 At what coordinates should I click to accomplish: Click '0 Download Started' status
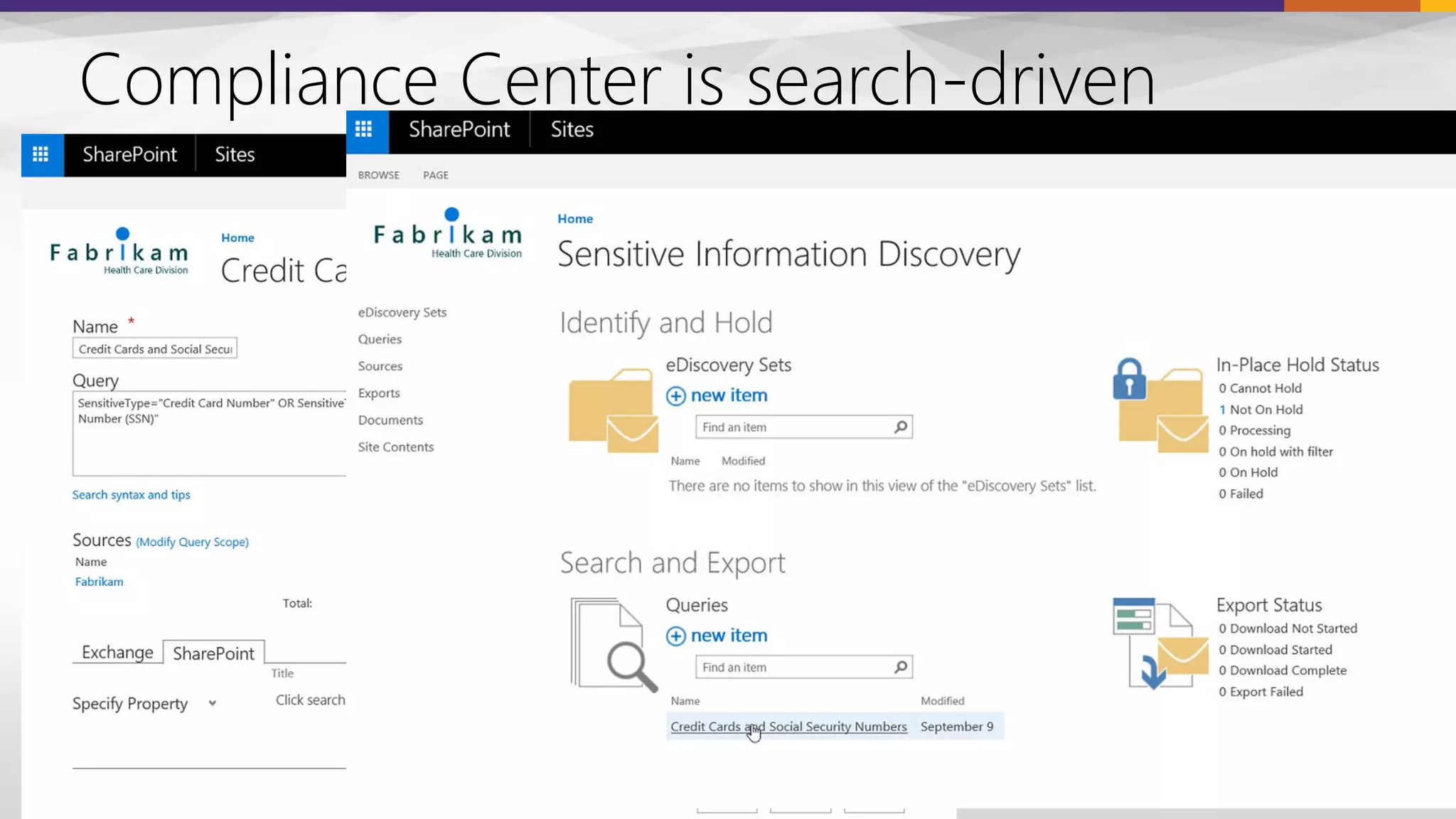click(1275, 650)
